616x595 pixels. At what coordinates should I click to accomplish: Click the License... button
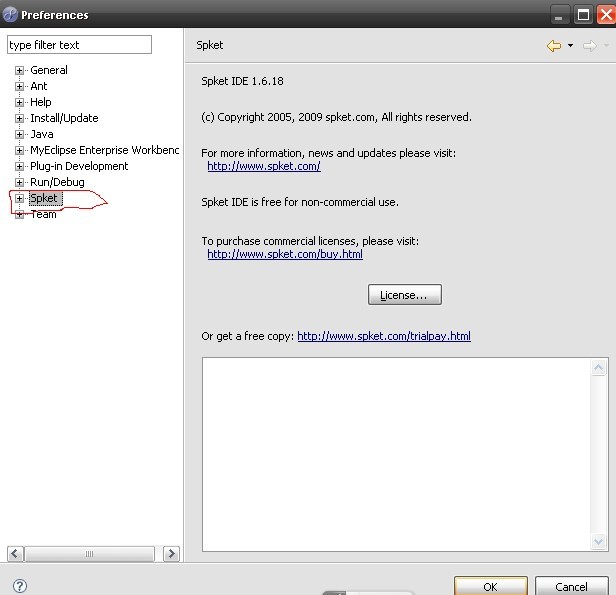point(405,295)
